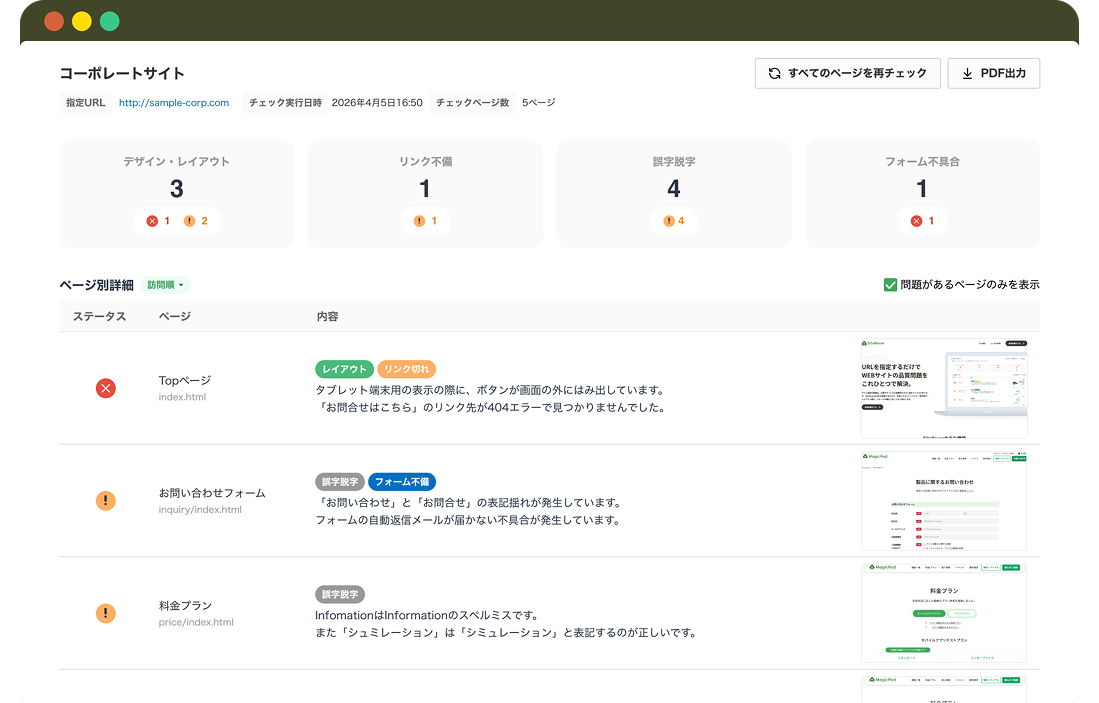Screen dimensions: 1099x703
Task: Uncheck 問題があるページのみを表示
Action: click(x=890, y=284)
